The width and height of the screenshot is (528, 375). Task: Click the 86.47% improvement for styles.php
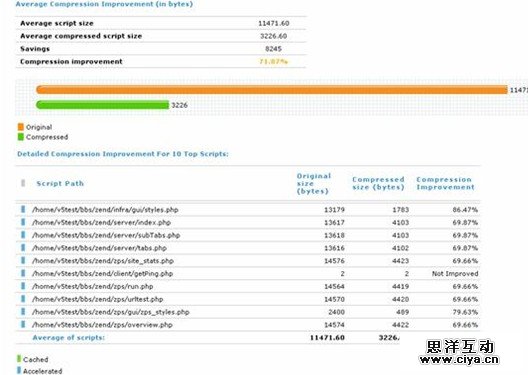pyautogui.click(x=465, y=210)
